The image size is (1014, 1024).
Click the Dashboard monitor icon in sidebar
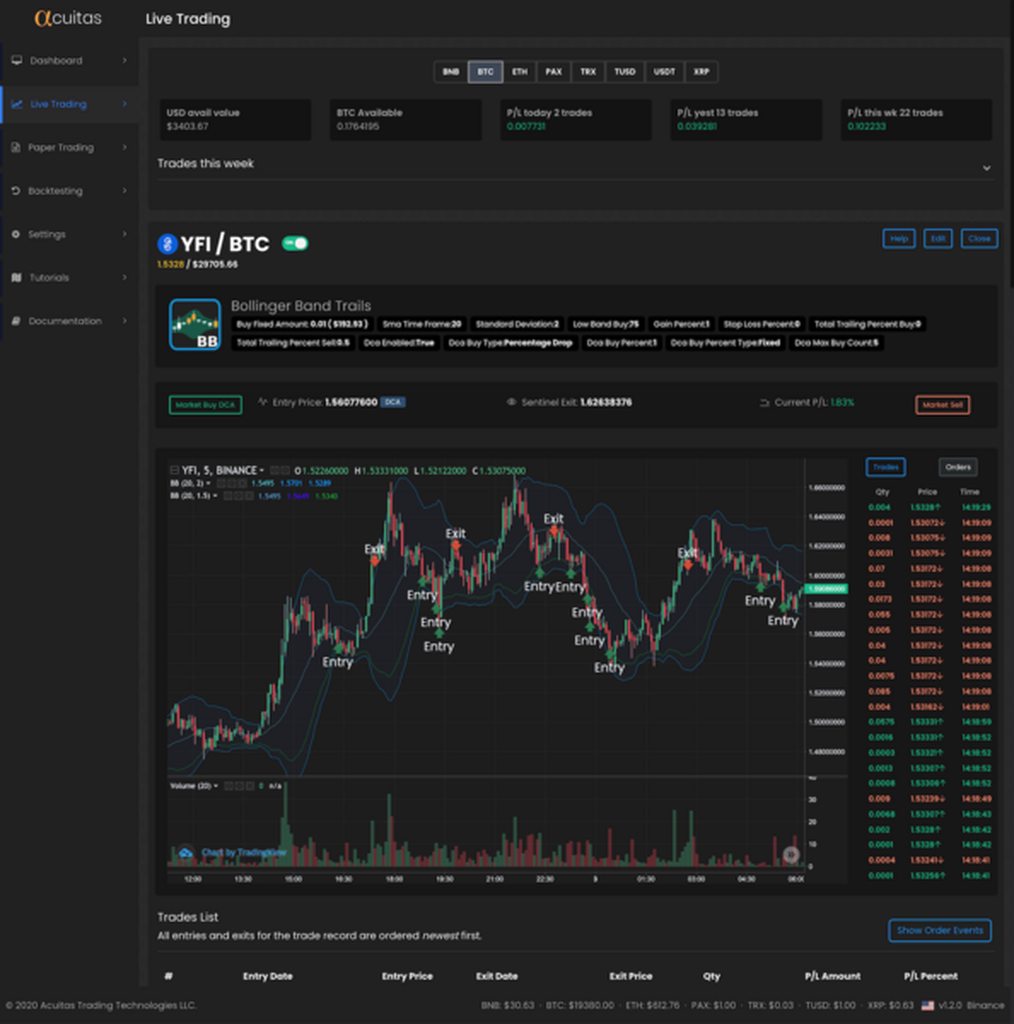tap(17, 60)
